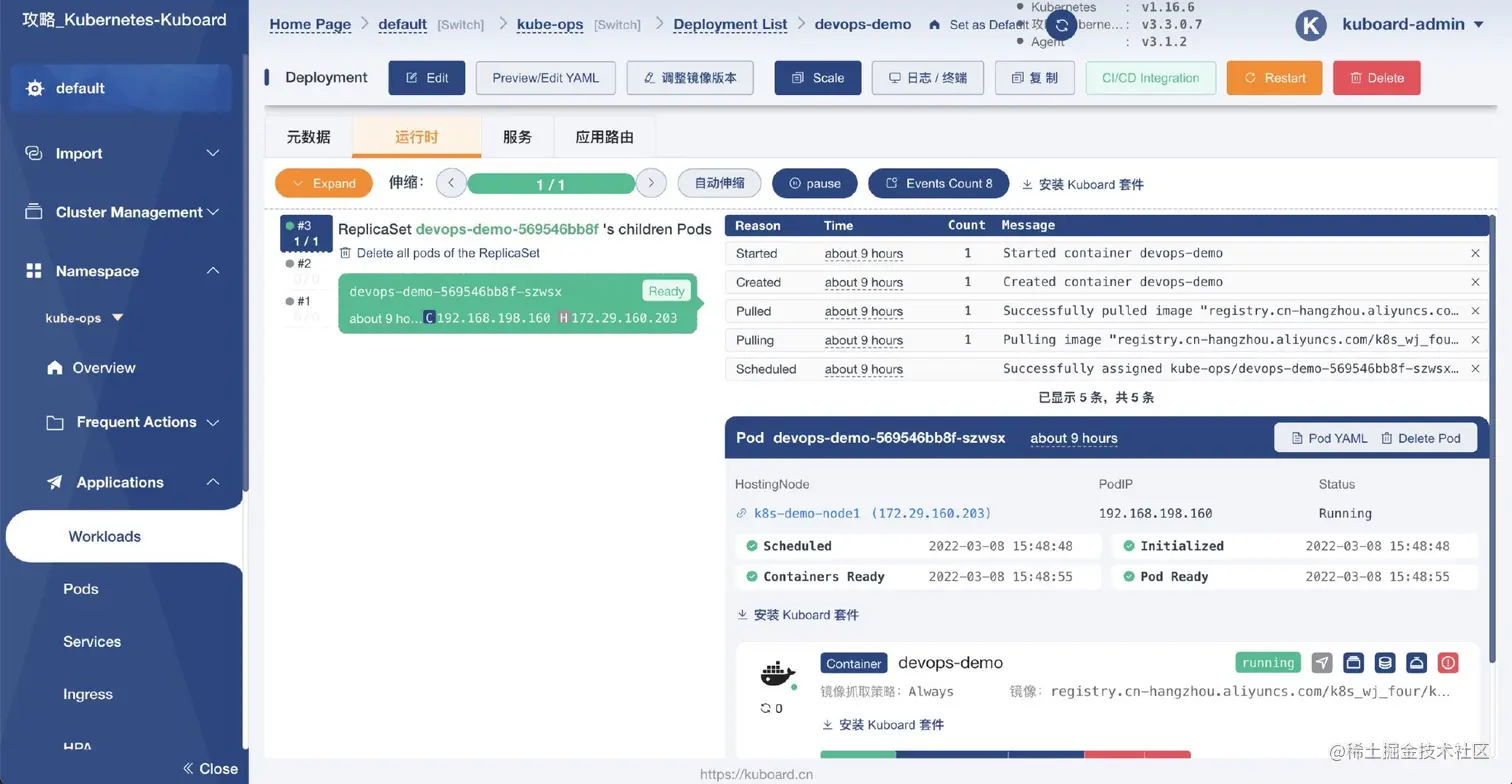This screenshot has height=784, width=1512.
Task: Dismiss the Started event row
Action: [1475, 254]
